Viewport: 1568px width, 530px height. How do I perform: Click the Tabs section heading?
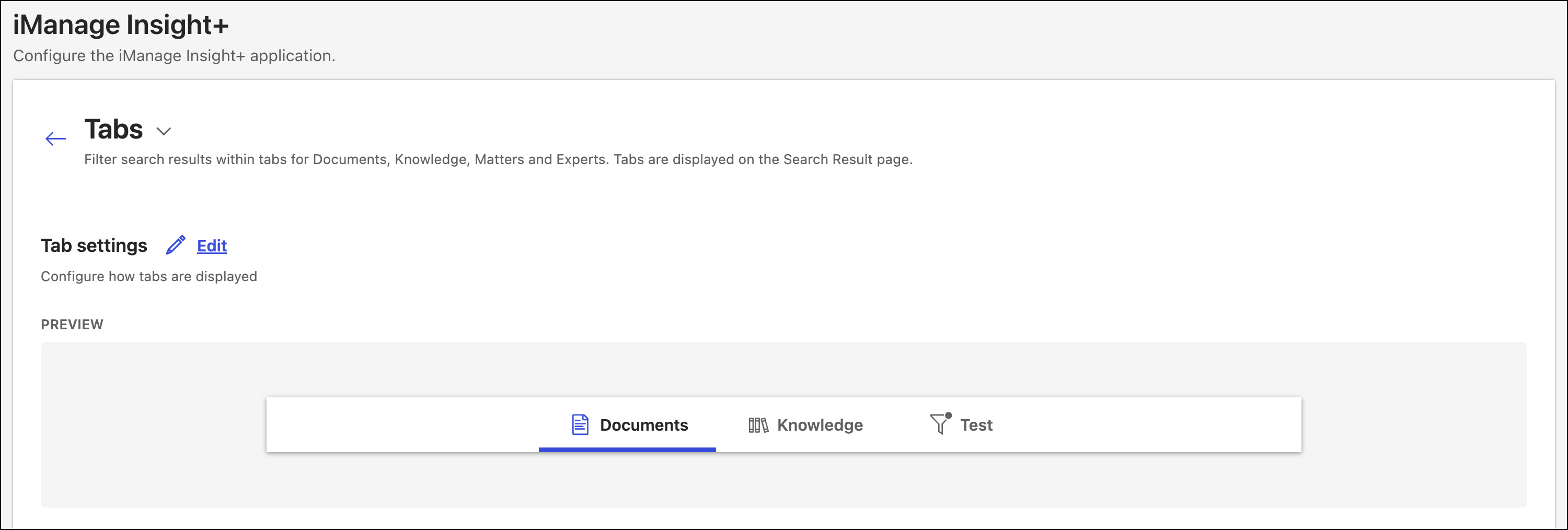pyautogui.click(x=113, y=130)
